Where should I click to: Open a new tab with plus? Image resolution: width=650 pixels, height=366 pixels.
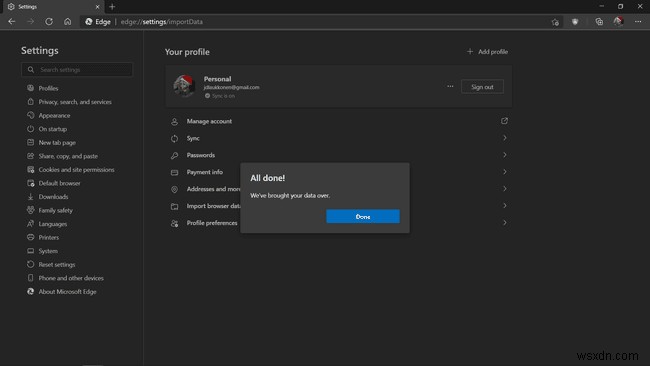(112, 7)
